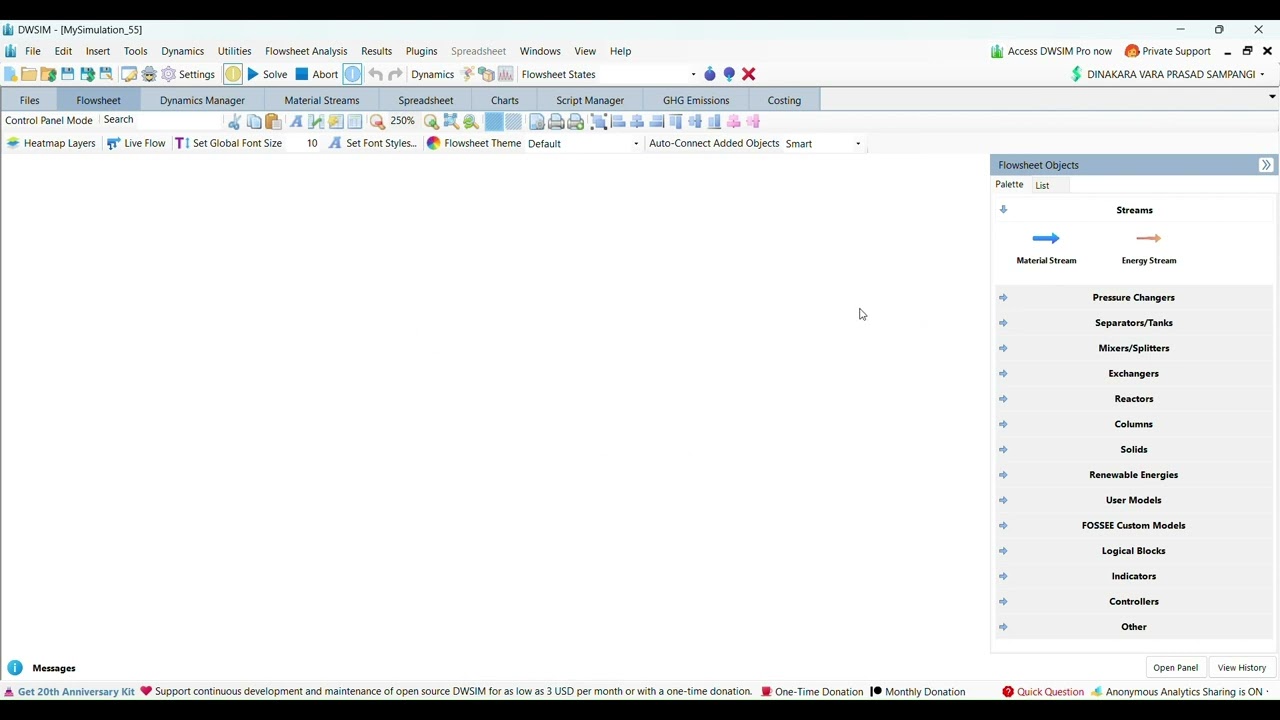Toggle Heatmap Layers display

pos(51,143)
